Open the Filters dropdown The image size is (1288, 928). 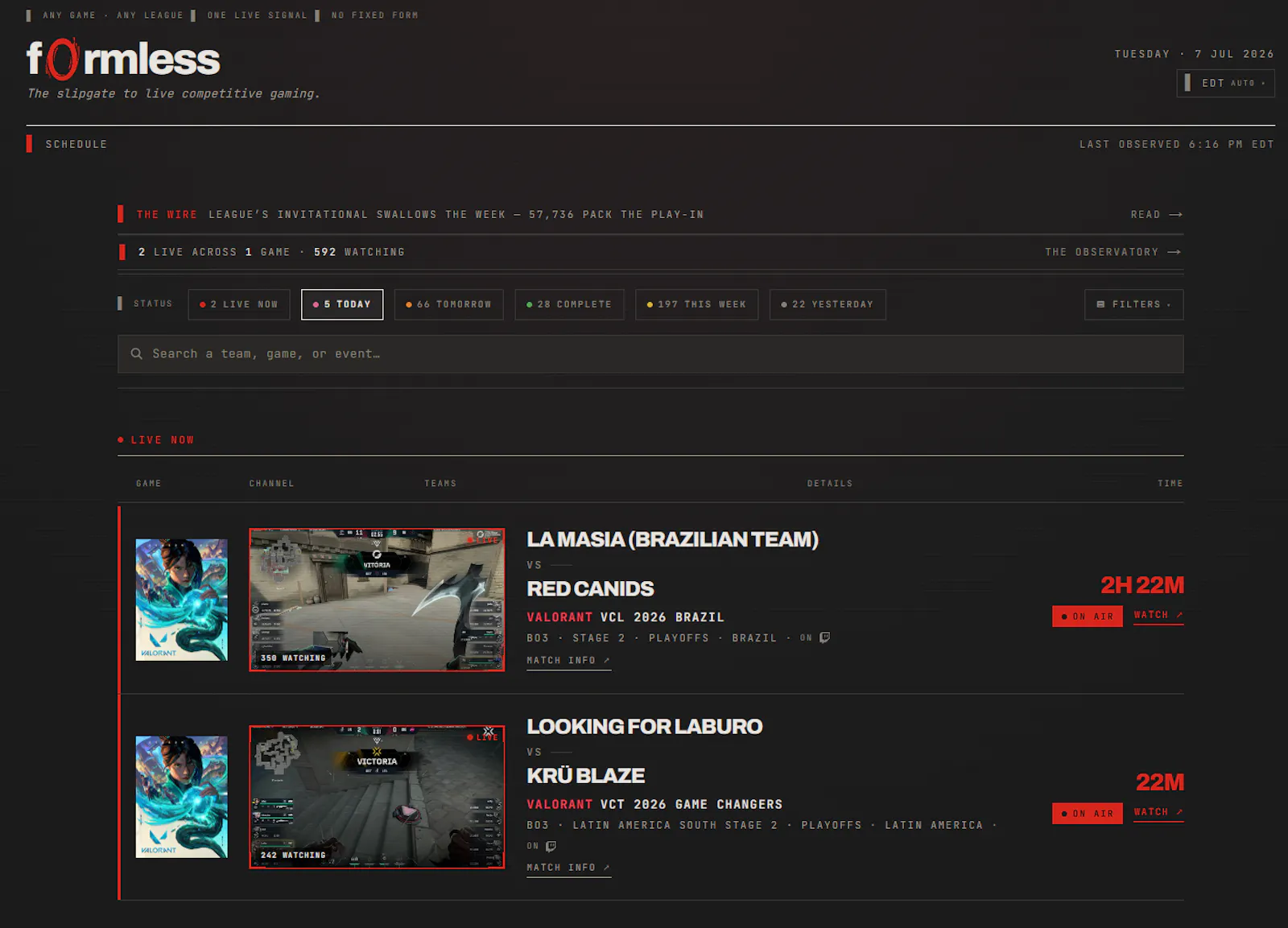pyautogui.click(x=1133, y=304)
